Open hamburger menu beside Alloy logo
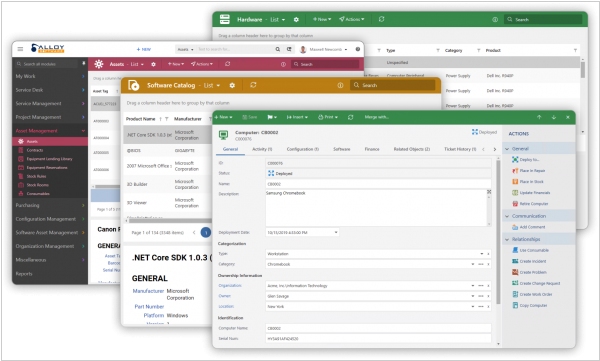 tap(20, 49)
